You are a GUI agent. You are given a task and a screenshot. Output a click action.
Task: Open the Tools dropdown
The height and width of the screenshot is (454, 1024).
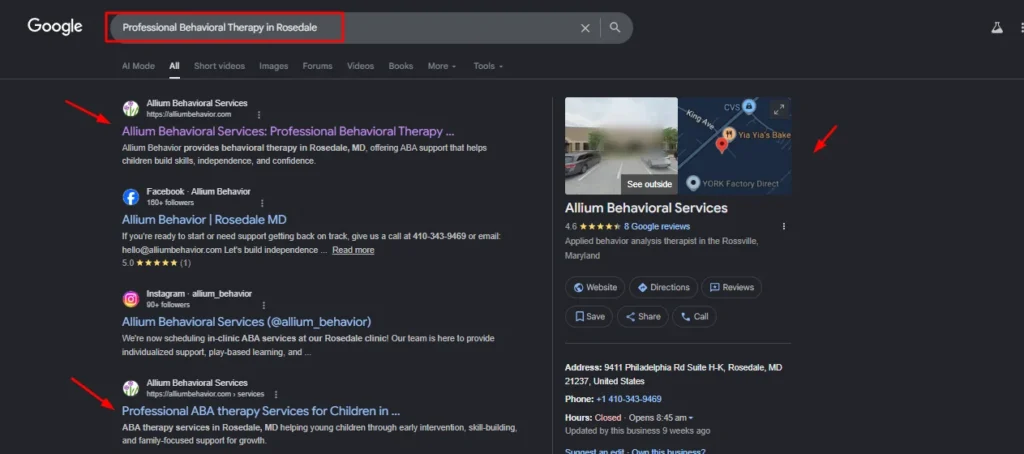point(488,66)
